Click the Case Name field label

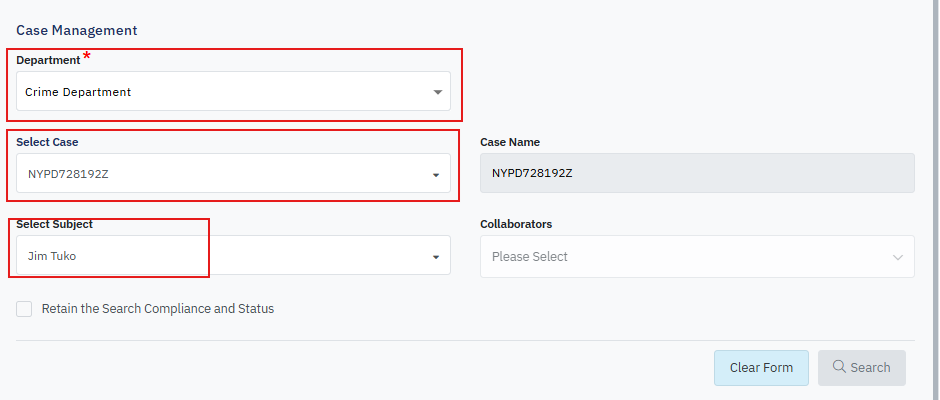pyautogui.click(x=510, y=142)
